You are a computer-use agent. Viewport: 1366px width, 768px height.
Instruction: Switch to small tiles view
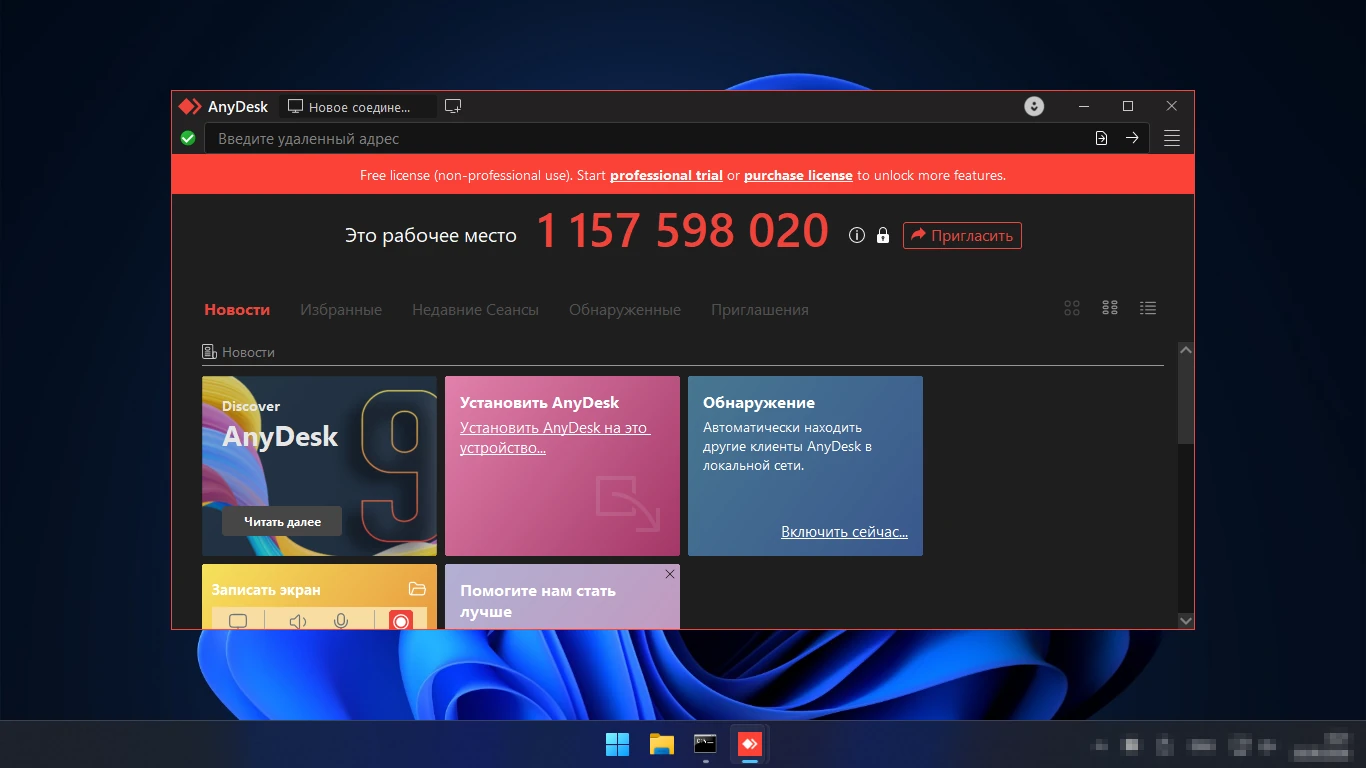(x=1110, y=308)
